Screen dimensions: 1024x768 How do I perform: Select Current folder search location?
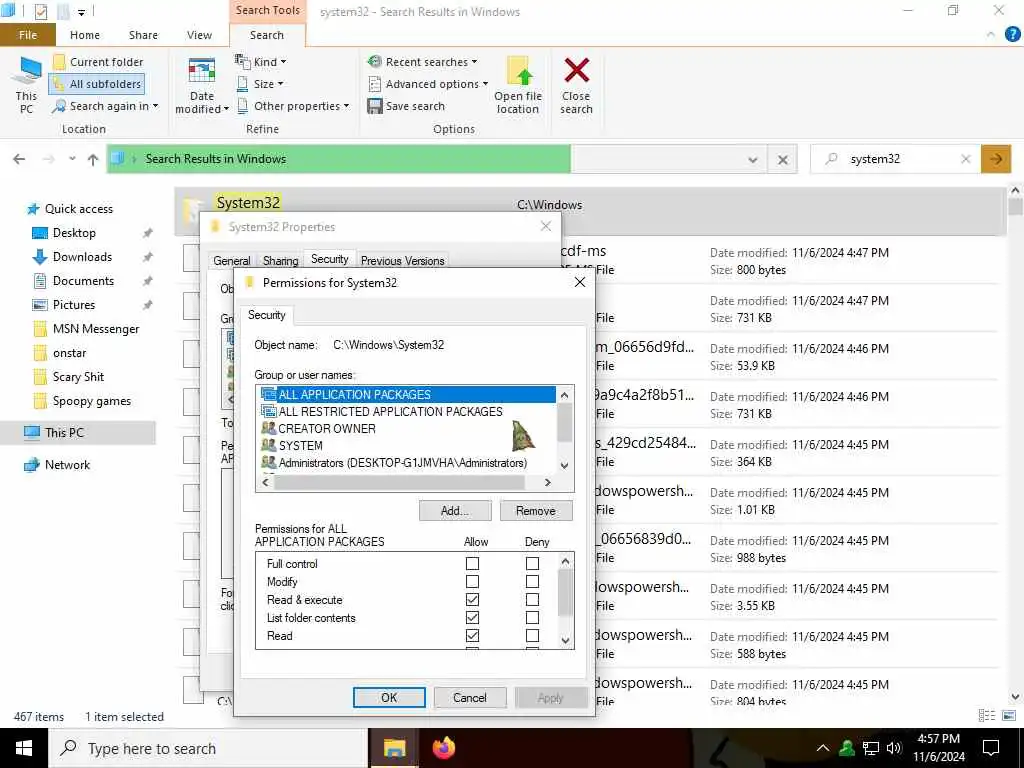tap(98, 62)
